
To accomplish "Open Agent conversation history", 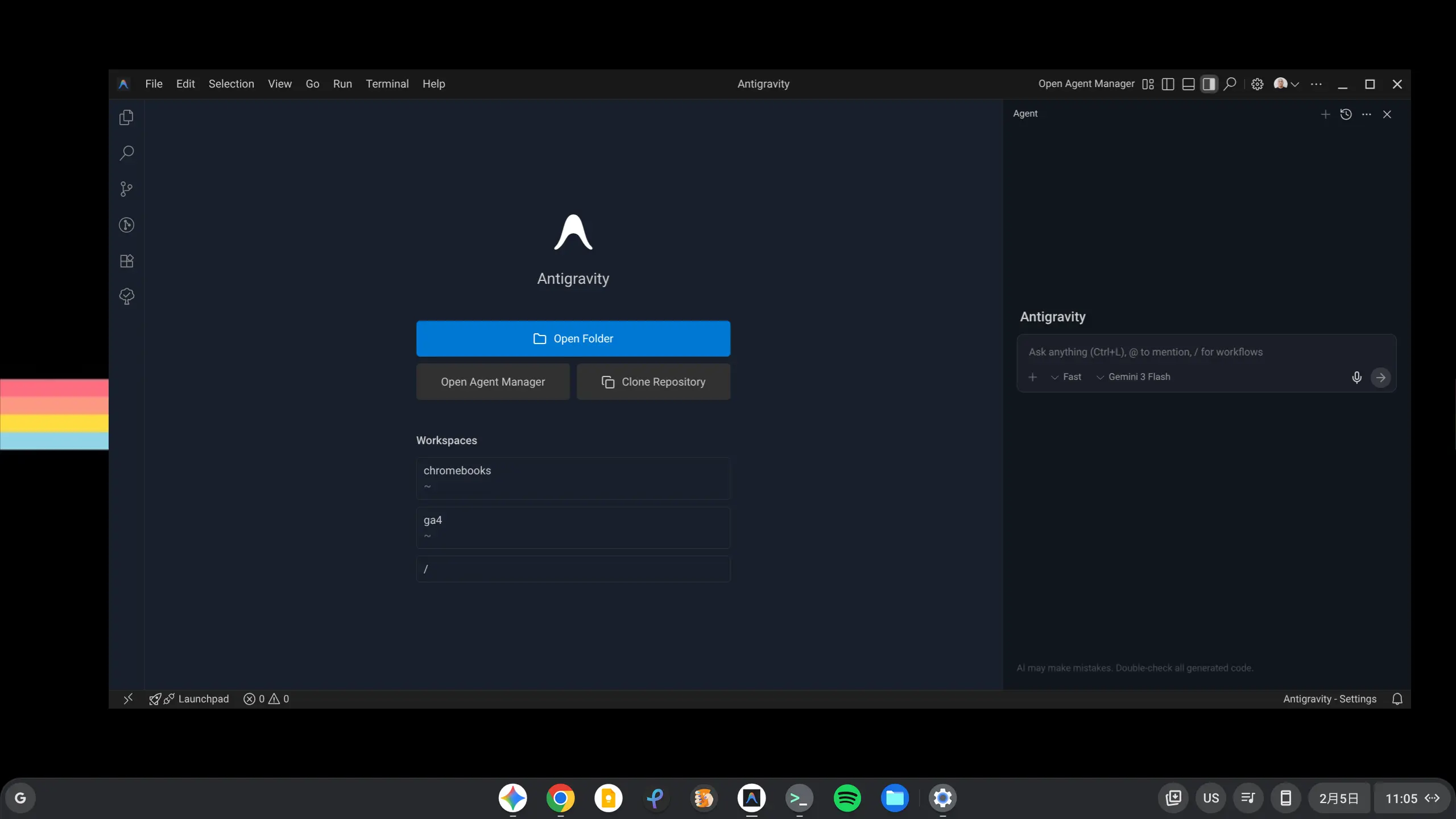I will pyautogui.click(x=1346, y=114).
